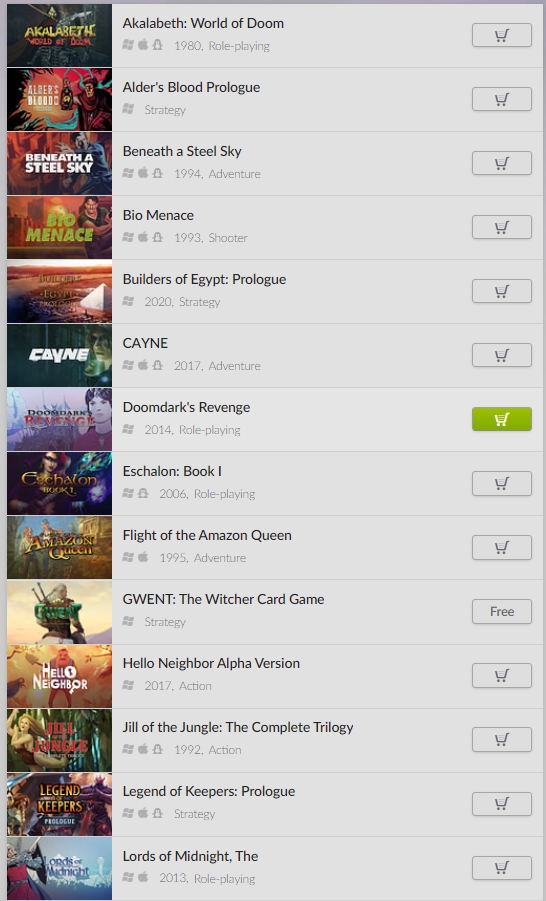
Task: Open the Beneath a Steel Sky thumbnail
Action: (x=60, y=163)
